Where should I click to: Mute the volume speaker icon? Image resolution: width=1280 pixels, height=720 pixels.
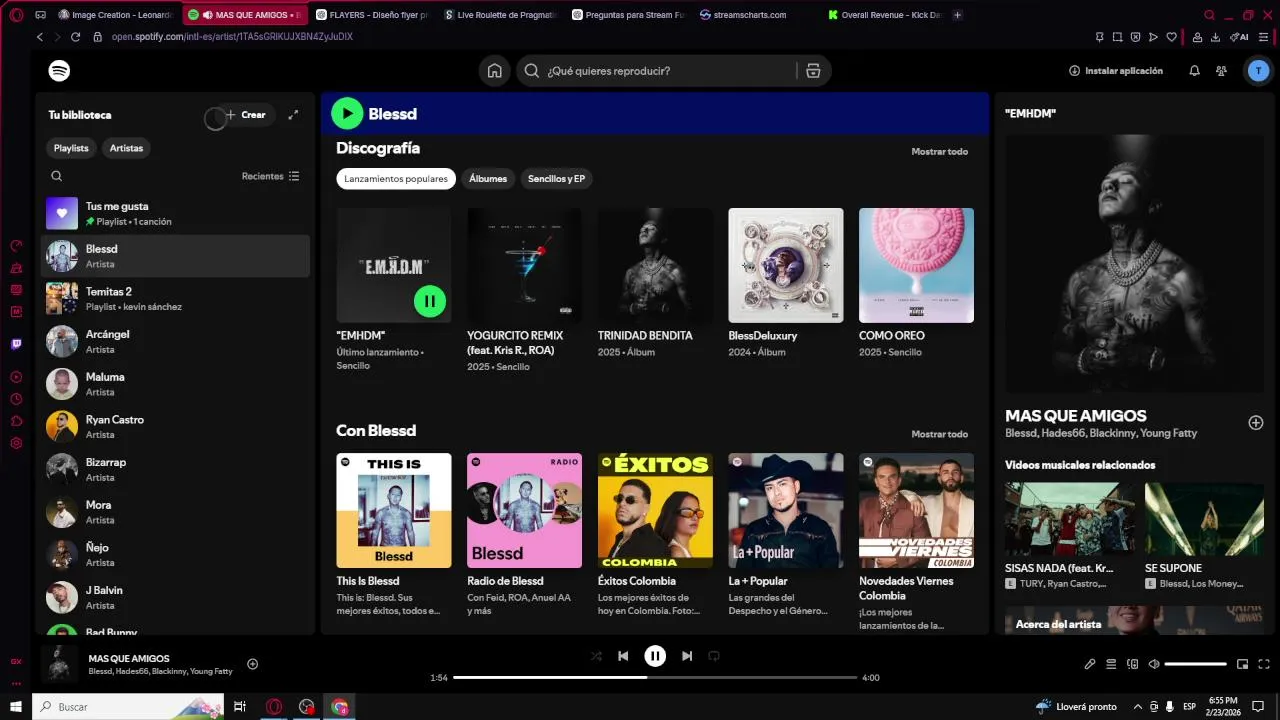[1154, 664]
